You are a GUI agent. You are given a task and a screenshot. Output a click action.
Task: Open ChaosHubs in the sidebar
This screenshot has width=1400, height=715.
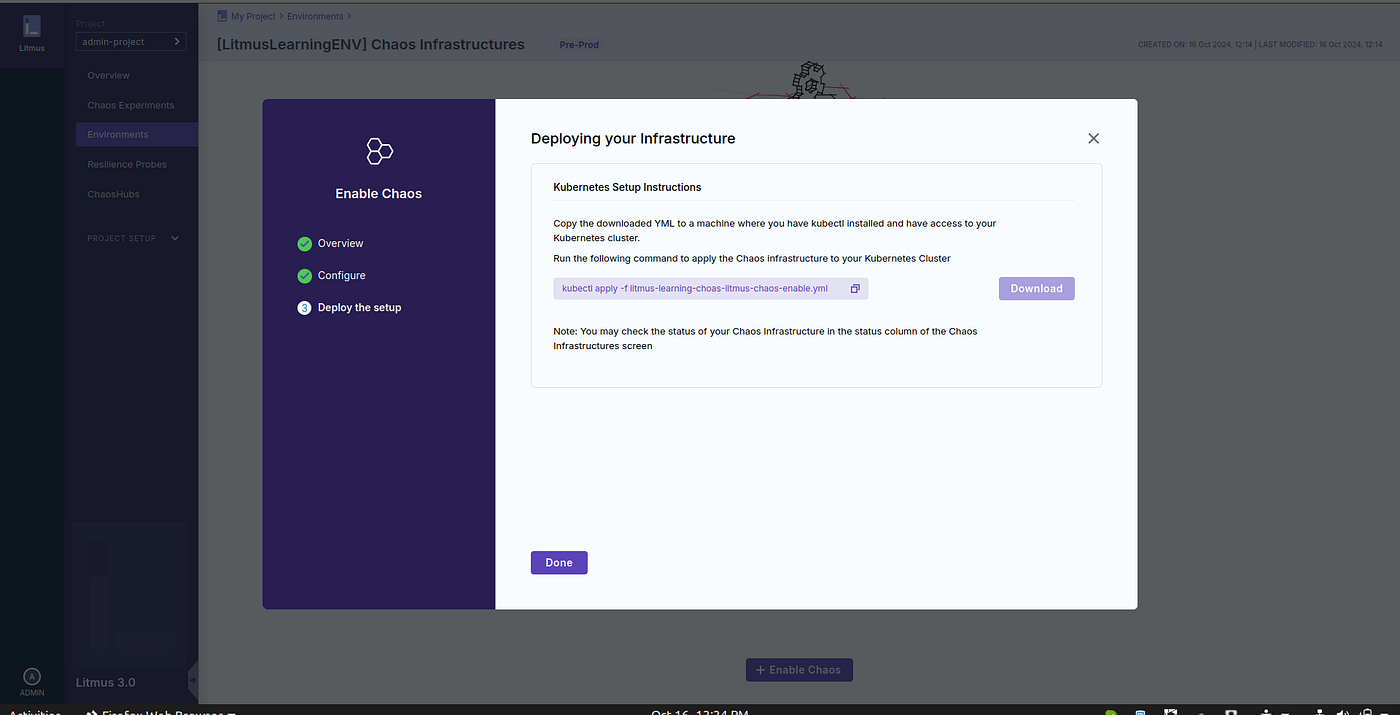pyautogui.click(x=113, y=194)
